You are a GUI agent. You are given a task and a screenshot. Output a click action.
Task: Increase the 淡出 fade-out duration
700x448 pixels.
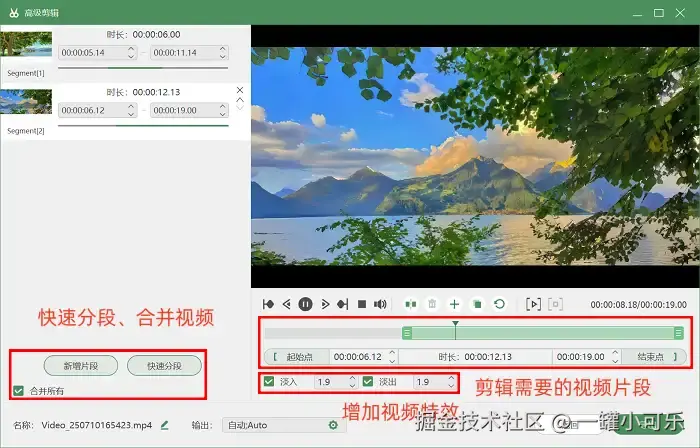click(451, 378)
